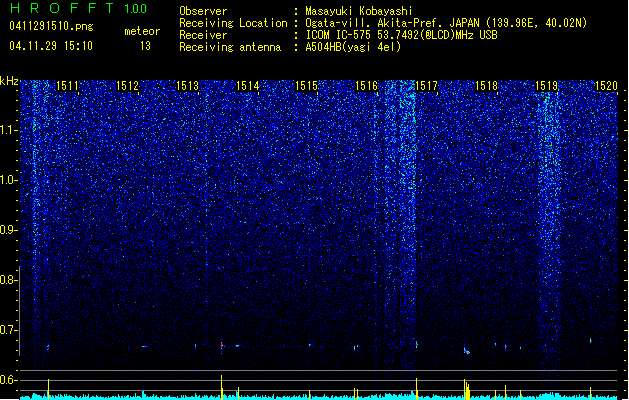Click the 0.9 kHz axis label
Image resolution: width=629 pixels, height=400 pixels.
(x=8, y=230)
